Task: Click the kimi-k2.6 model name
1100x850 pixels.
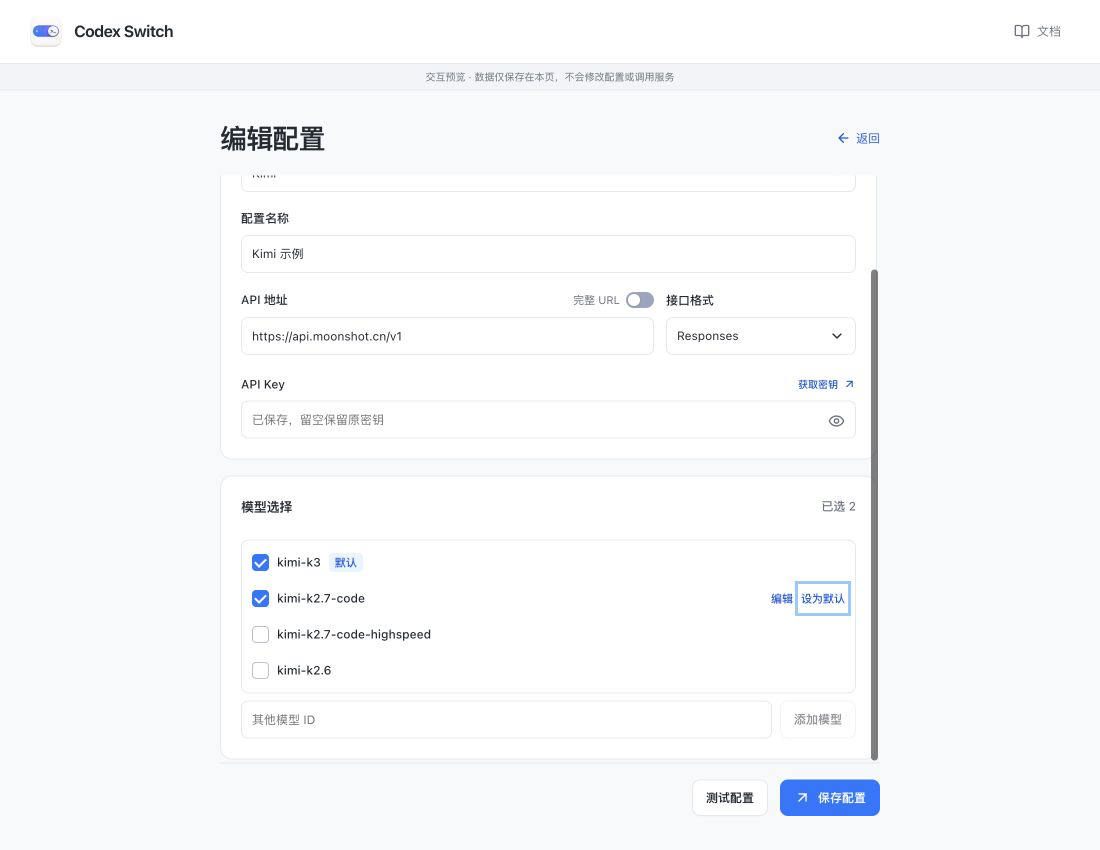Action: 304,670
